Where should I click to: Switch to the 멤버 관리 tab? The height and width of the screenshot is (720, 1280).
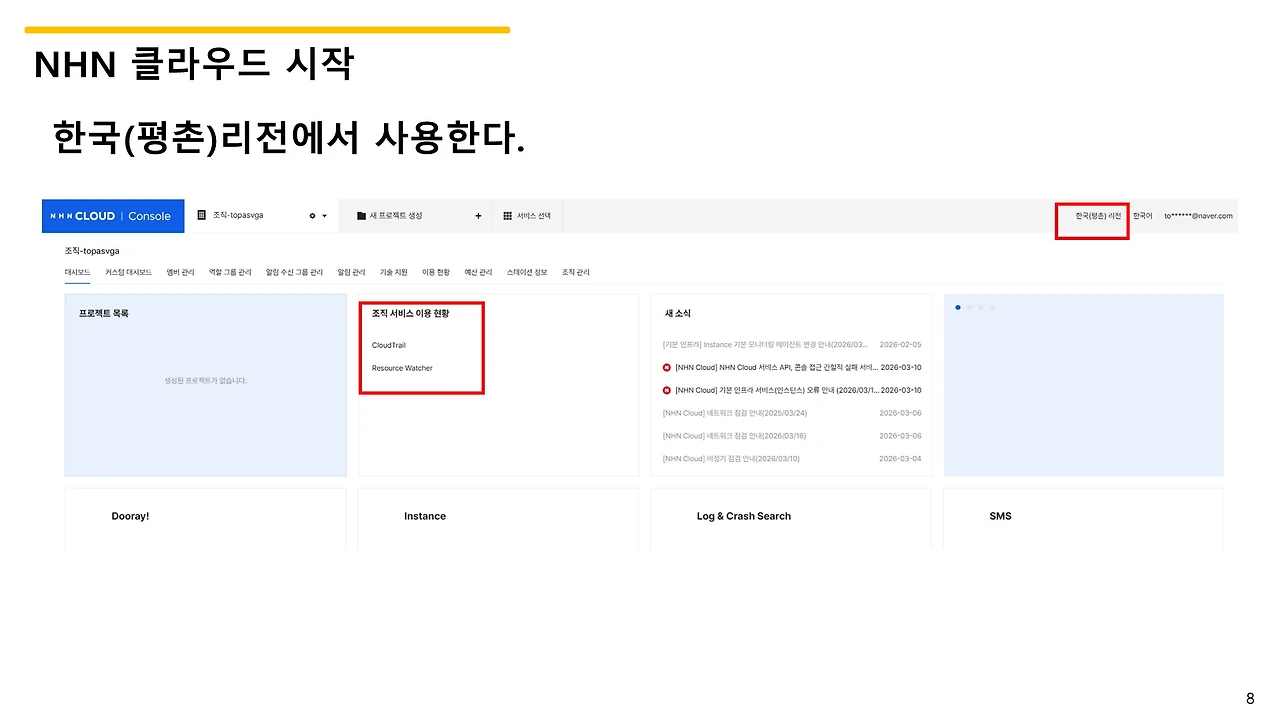[180, 271]
